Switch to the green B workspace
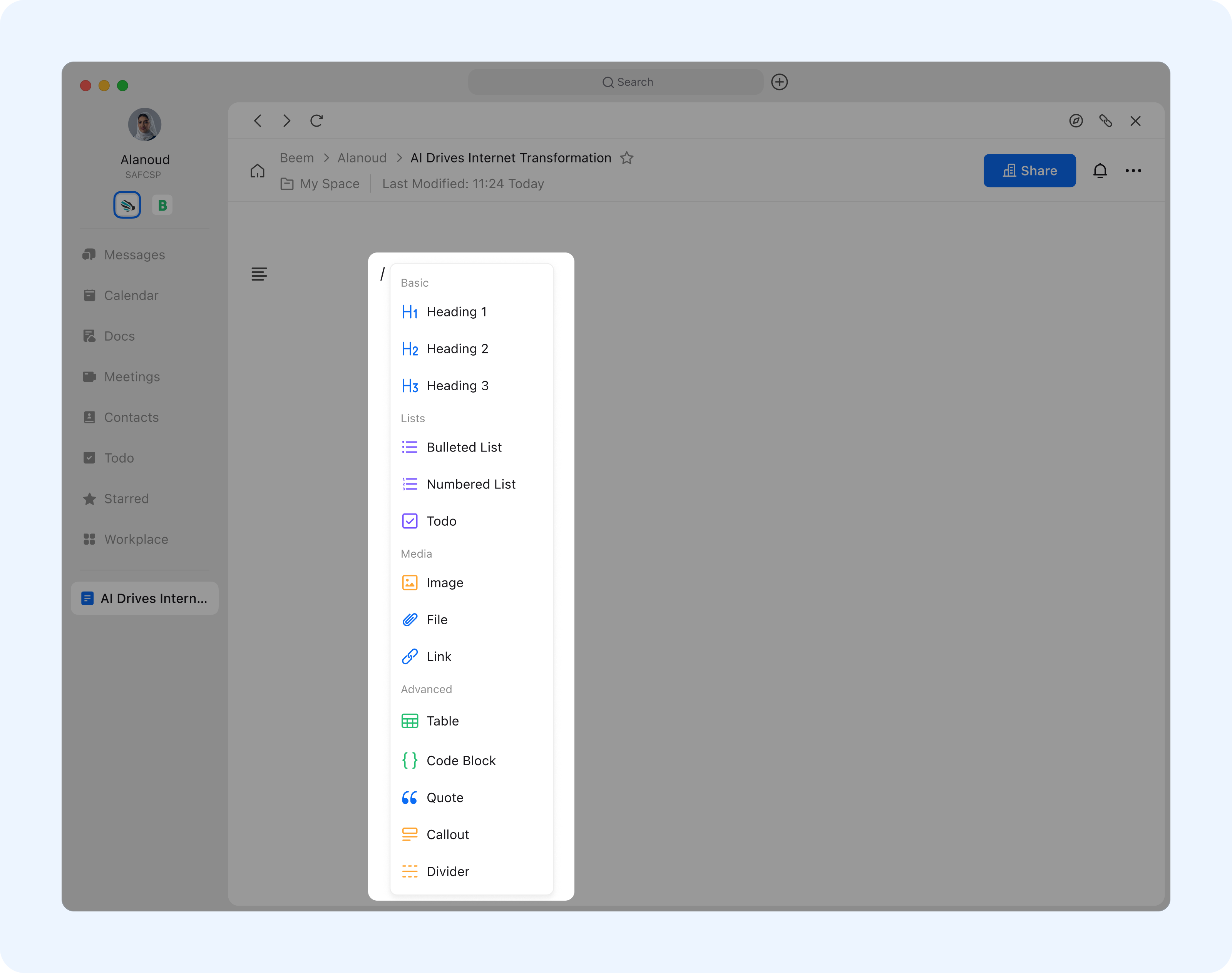This screenshot has height=973, width=1232. (x=162, y=205)
